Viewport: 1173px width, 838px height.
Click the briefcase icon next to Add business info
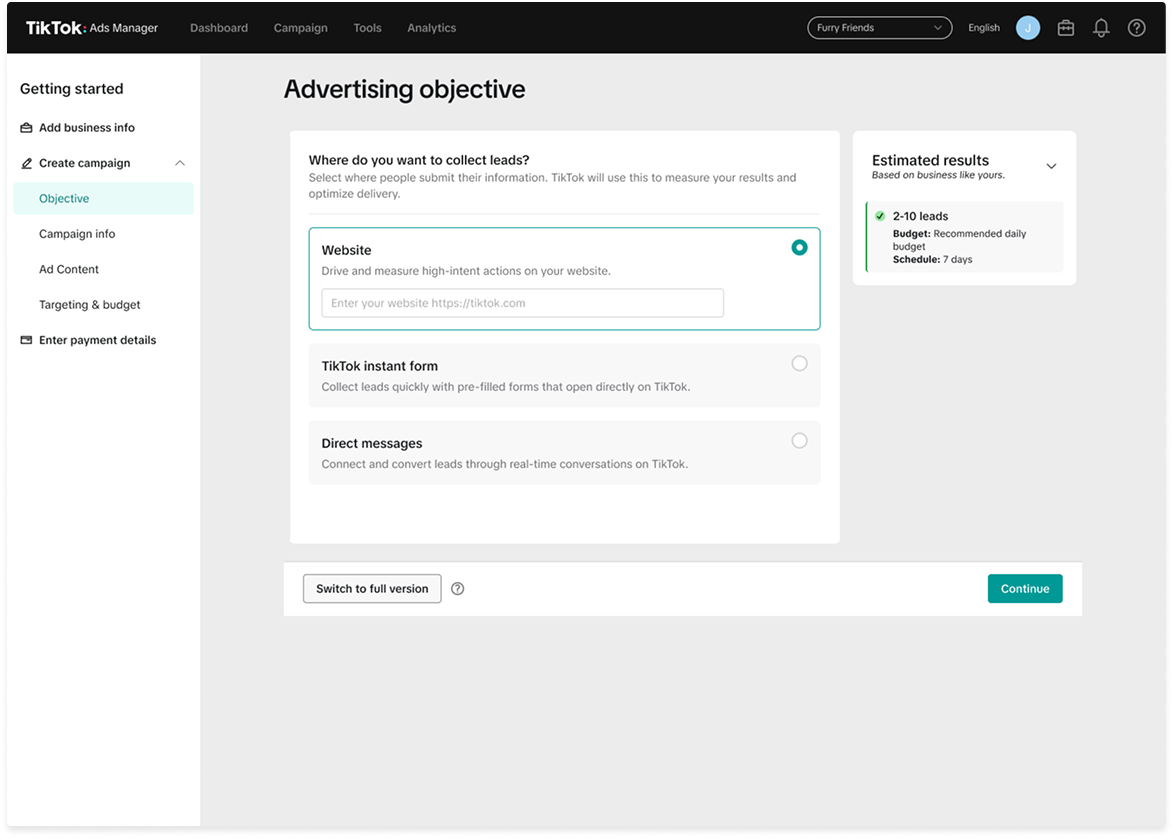coord(26,127)
